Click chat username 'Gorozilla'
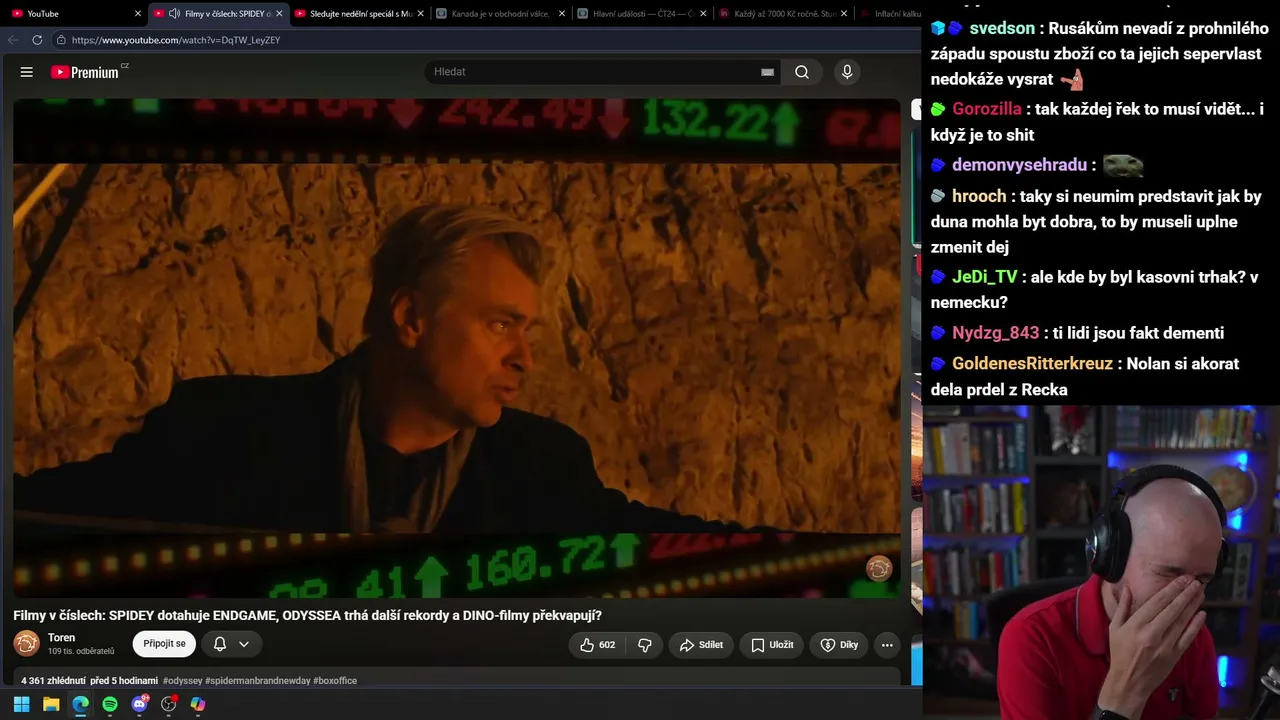The height and width of the screenshot is (720, 1280). pyautogui.click(x=987, y=109)
